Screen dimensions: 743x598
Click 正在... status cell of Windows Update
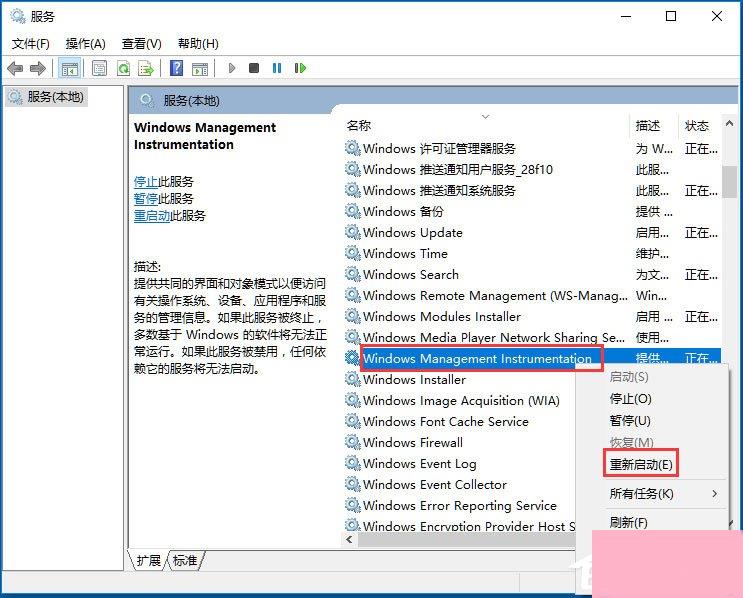point(701,233)
